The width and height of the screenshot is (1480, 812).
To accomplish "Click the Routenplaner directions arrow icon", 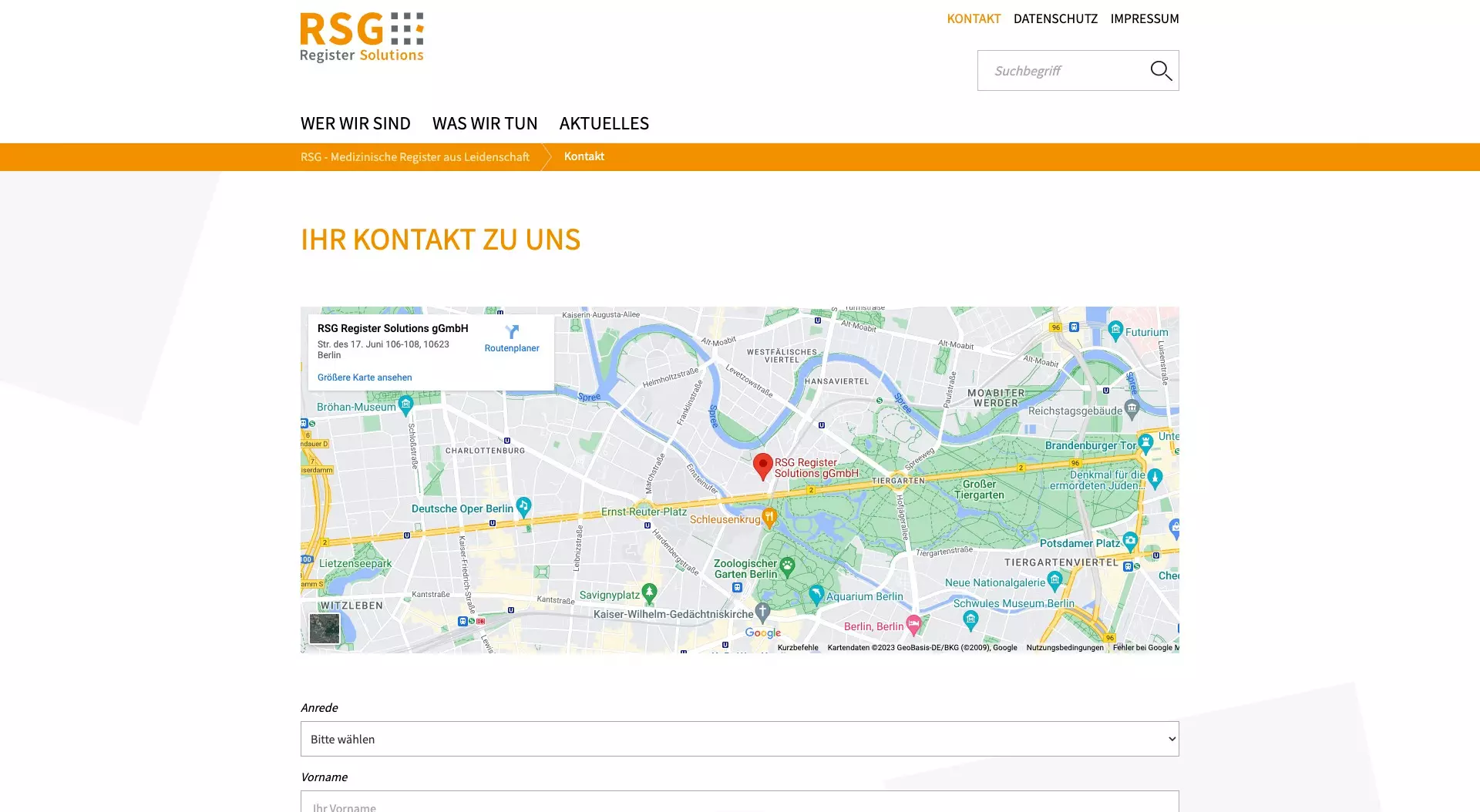I will pos(512,332).
